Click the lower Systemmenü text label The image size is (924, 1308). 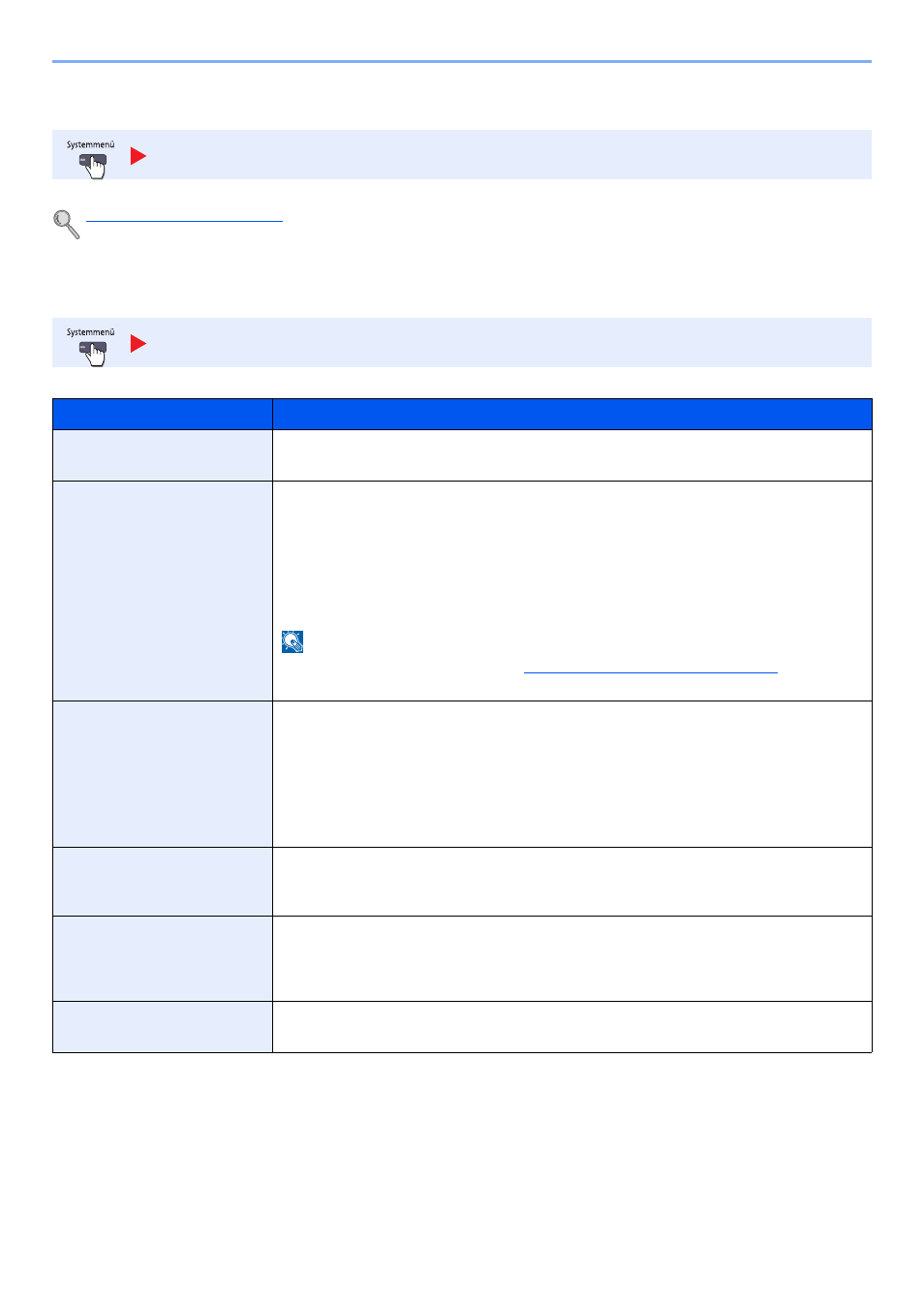coord(90,332)
